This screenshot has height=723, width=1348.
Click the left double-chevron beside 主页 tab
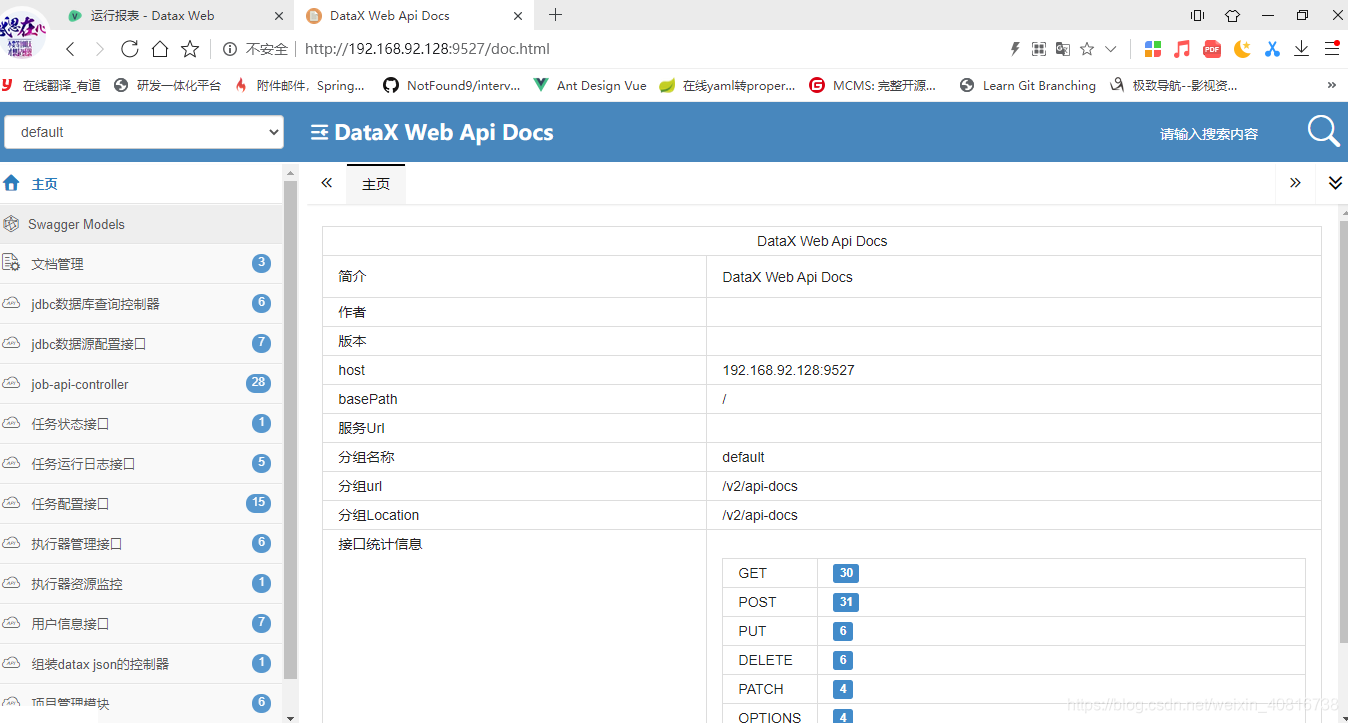click(x=326, y=183)
